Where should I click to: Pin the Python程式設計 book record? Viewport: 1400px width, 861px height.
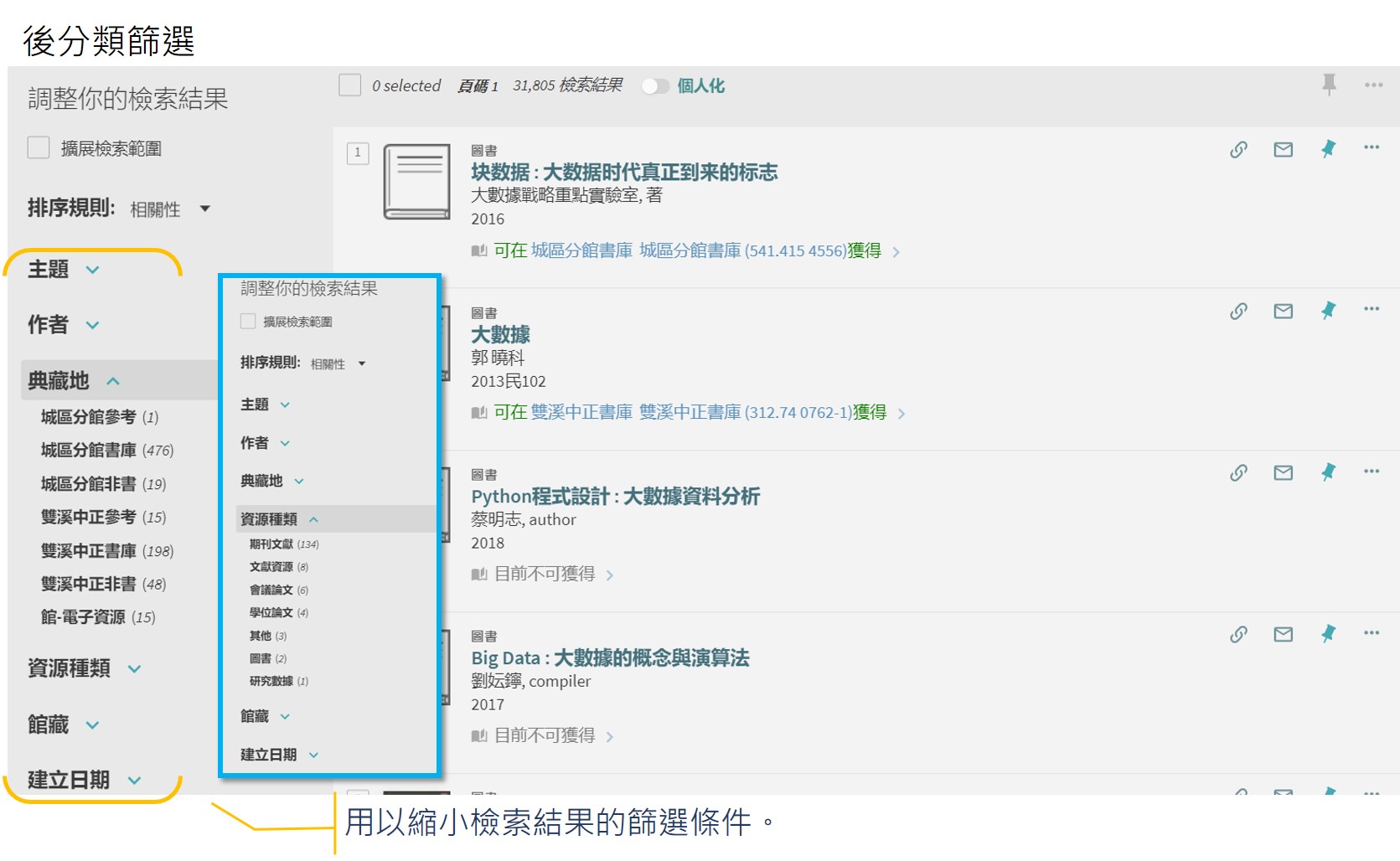coord(1328,472)
